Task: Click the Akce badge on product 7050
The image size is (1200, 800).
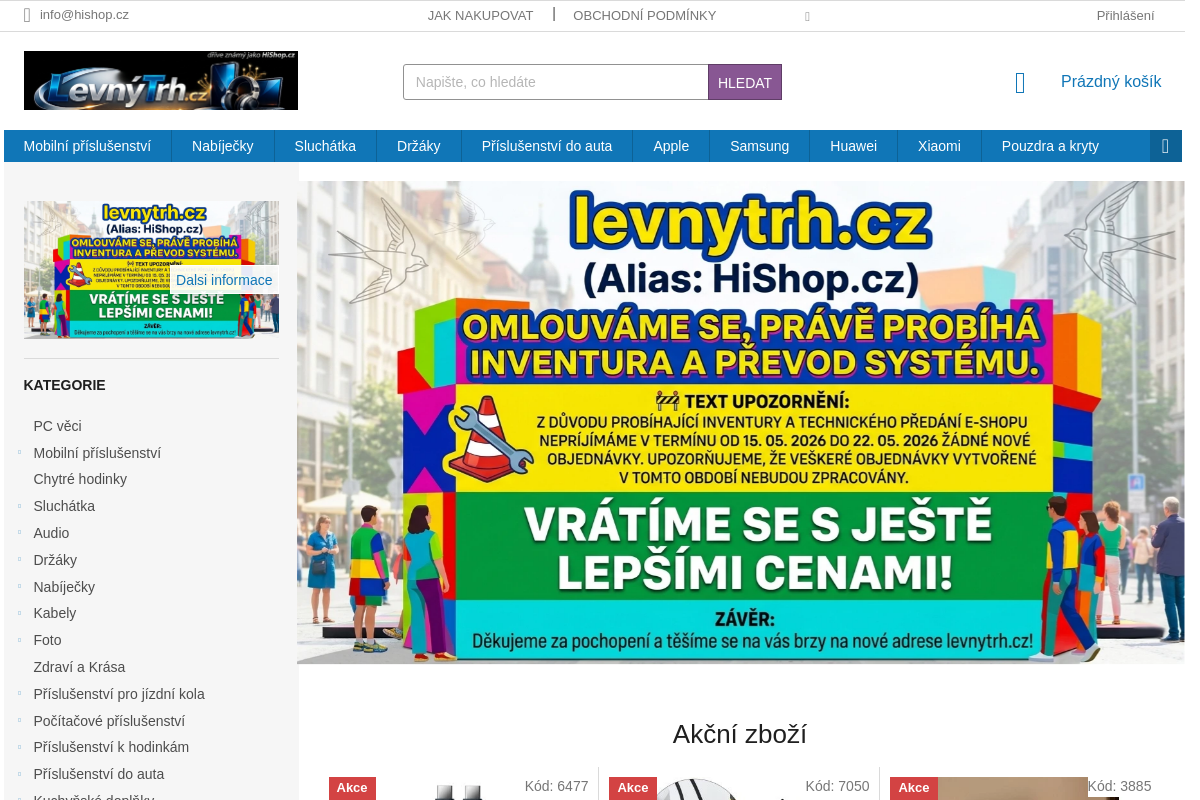Action: (633, 788)
